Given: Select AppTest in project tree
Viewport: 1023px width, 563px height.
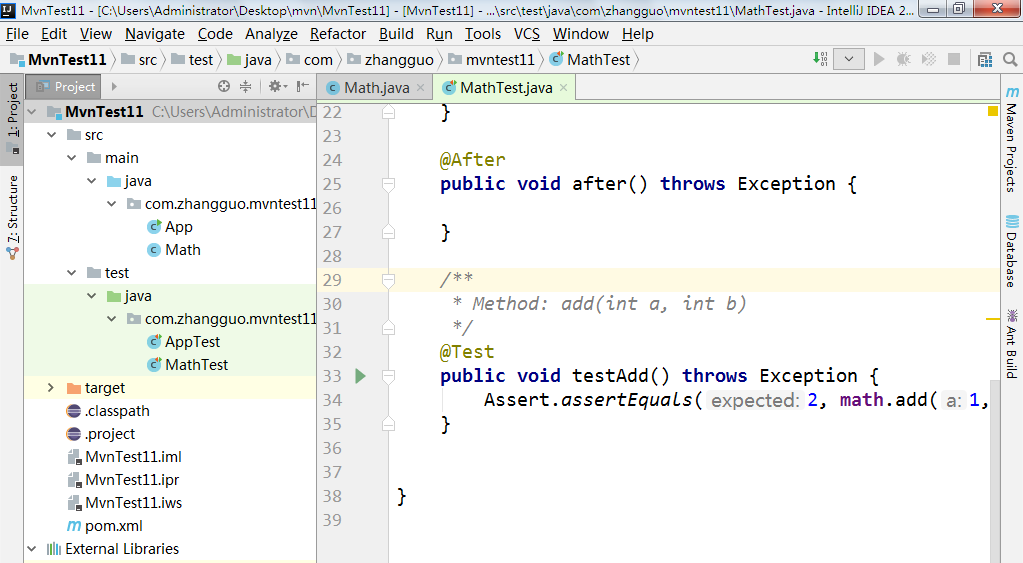Looking at the screenshot, I should tap(183, 342).
